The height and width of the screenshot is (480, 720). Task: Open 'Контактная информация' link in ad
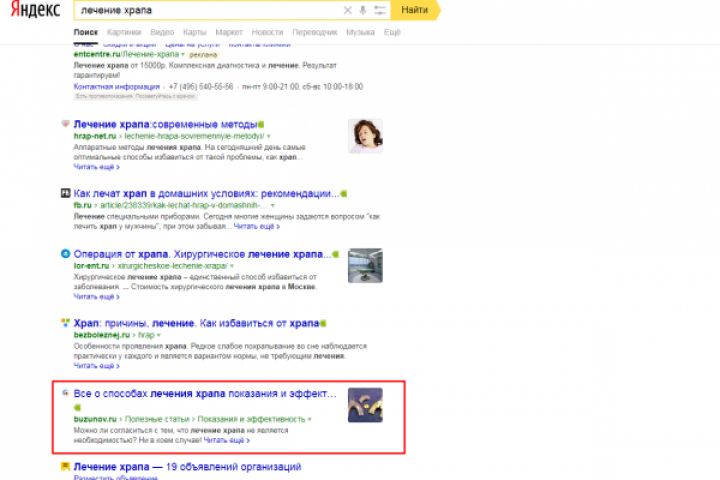tap(117, 86)
